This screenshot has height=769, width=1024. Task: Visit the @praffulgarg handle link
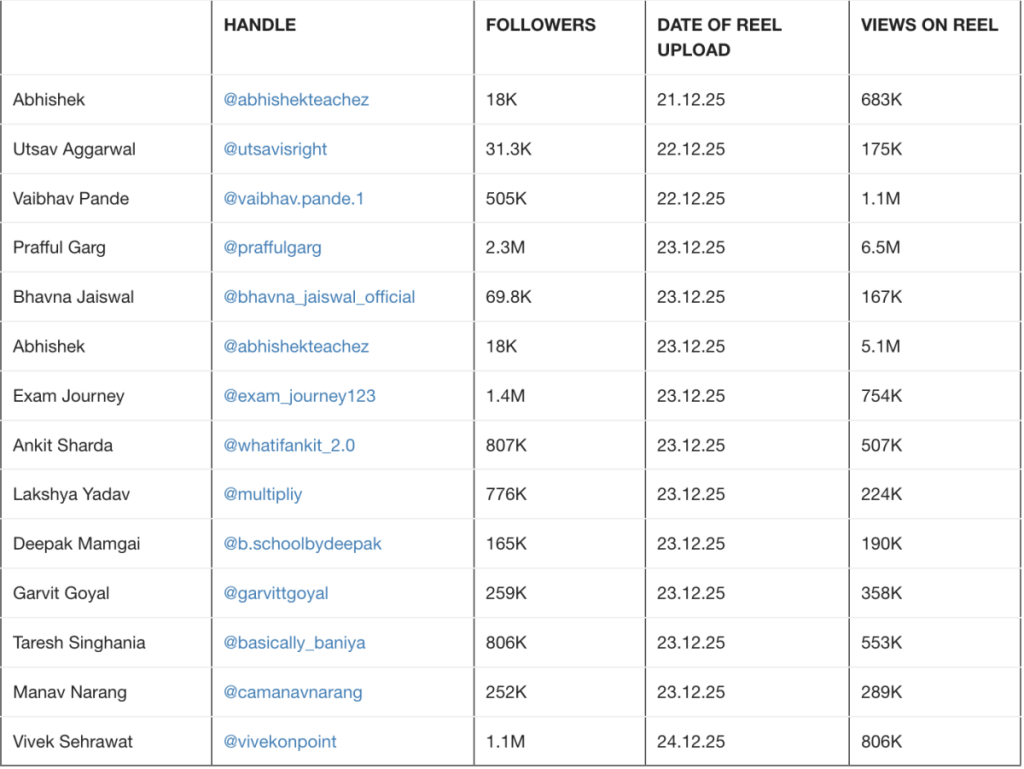pos(272,248)
